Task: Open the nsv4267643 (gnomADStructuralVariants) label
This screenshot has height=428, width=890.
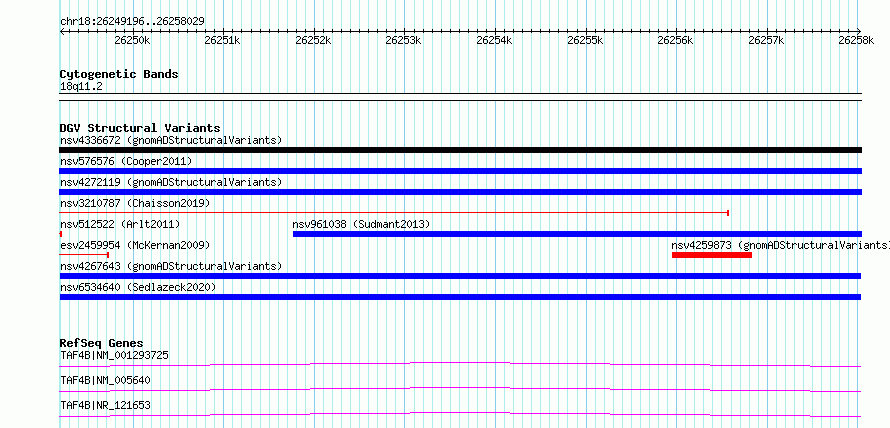Action: point(171,266)
